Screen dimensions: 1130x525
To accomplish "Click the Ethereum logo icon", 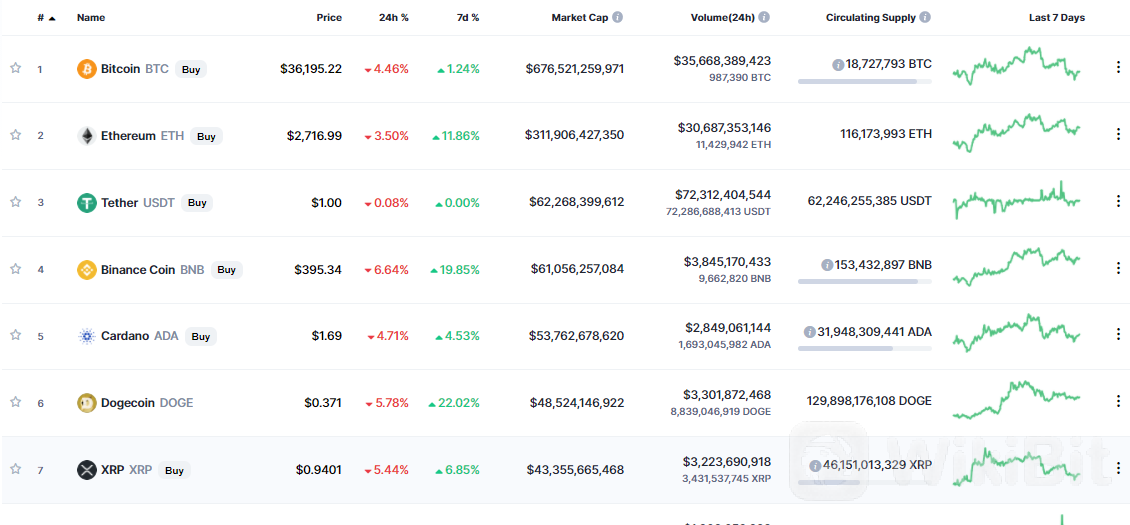I will (86, 136).
